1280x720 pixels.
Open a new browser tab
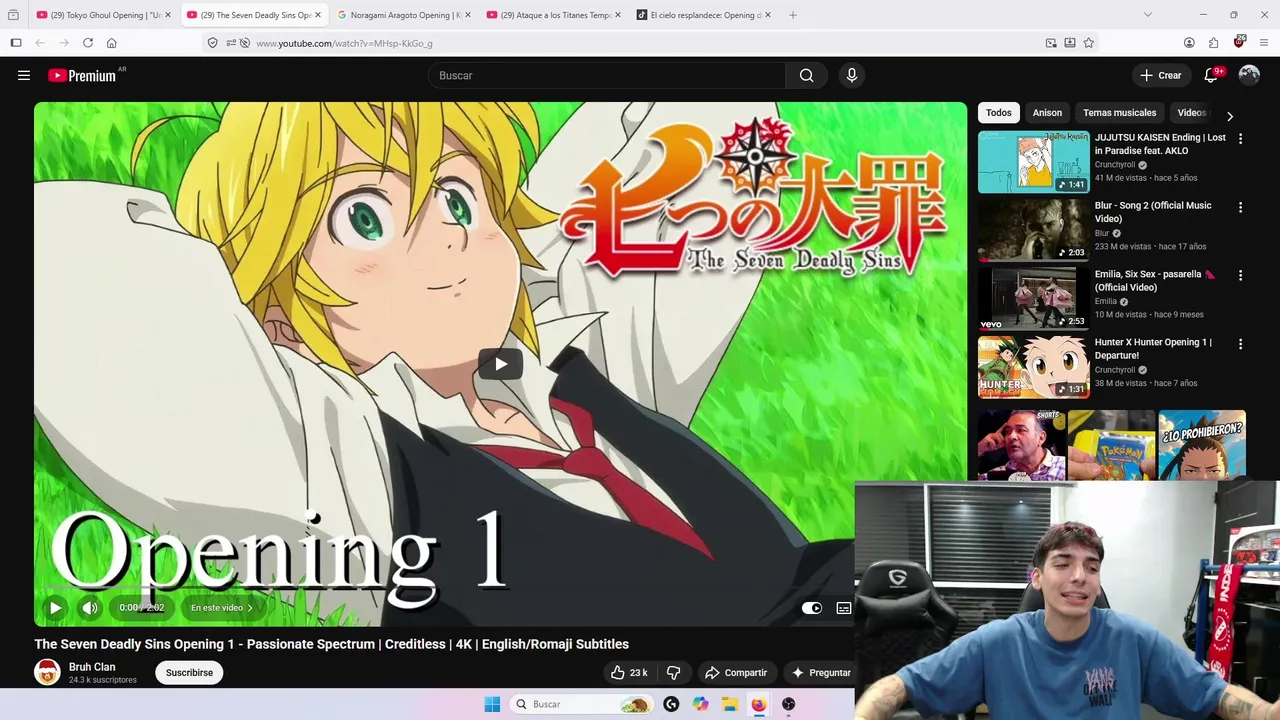(792, 15)
